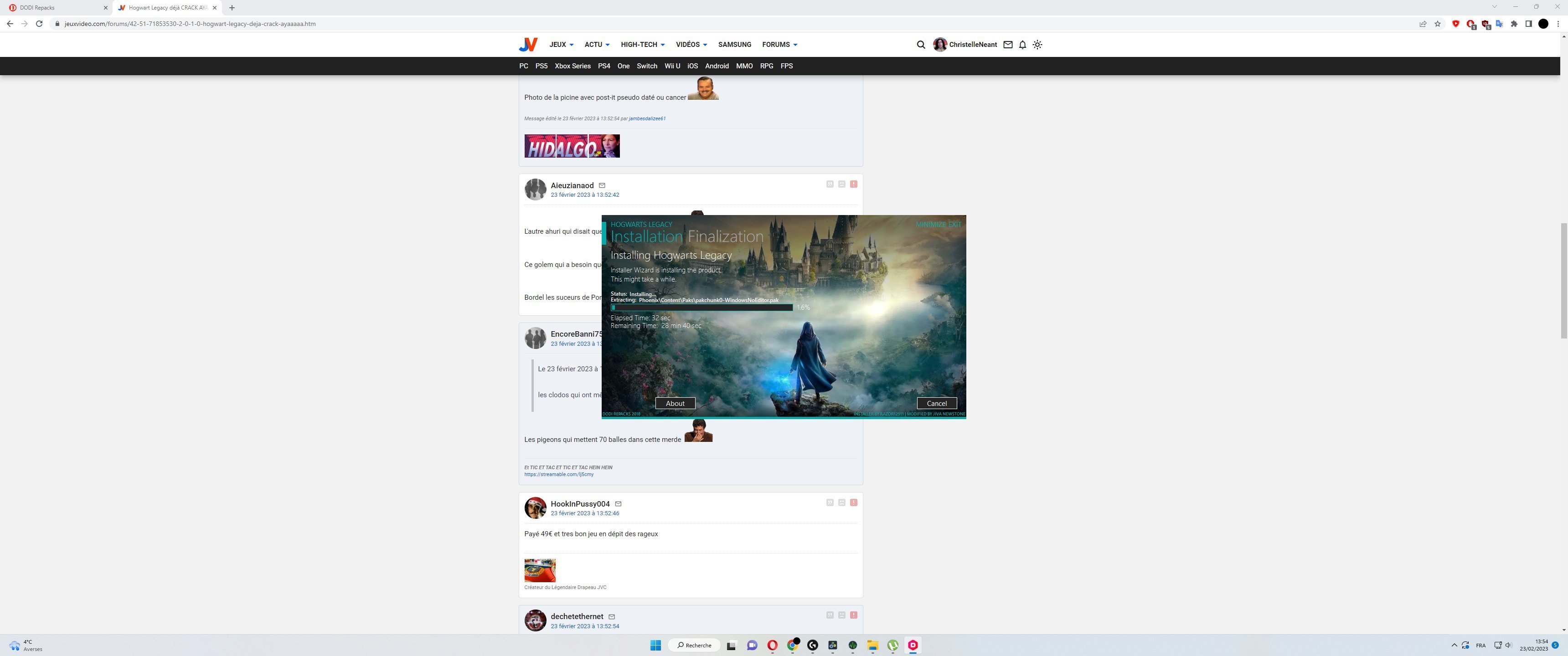1568x656 pixels.
Task: Toggle light/dark theme sun icon
Action: (1038, 45)
